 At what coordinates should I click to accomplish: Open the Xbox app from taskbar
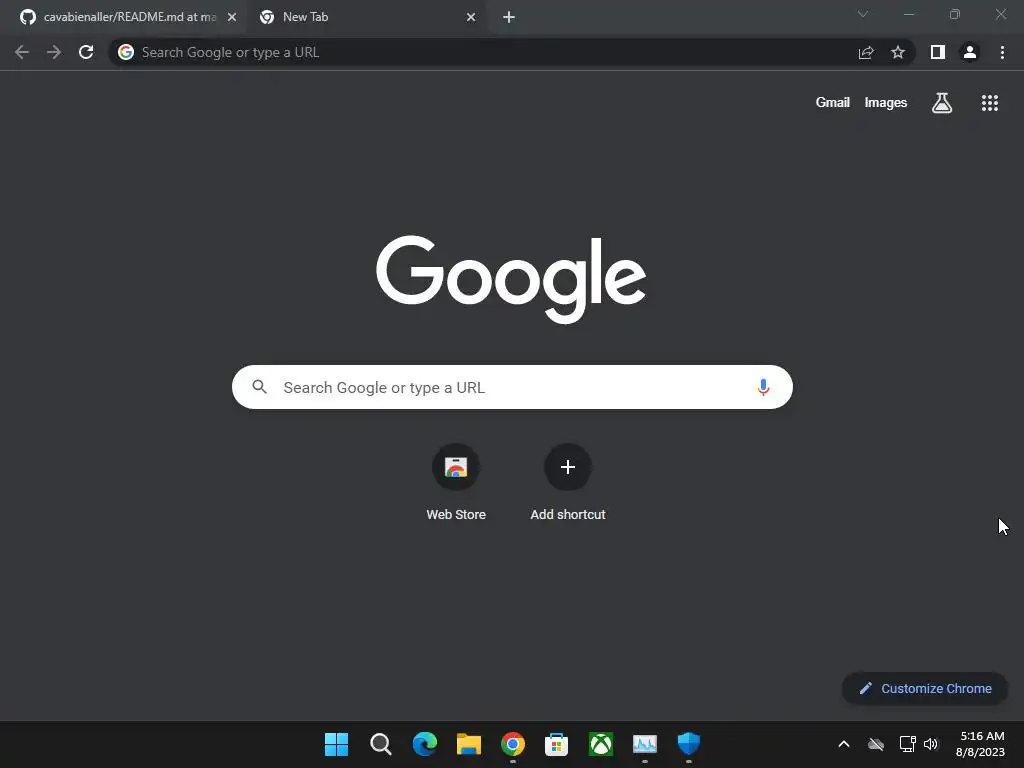[601, 744]
